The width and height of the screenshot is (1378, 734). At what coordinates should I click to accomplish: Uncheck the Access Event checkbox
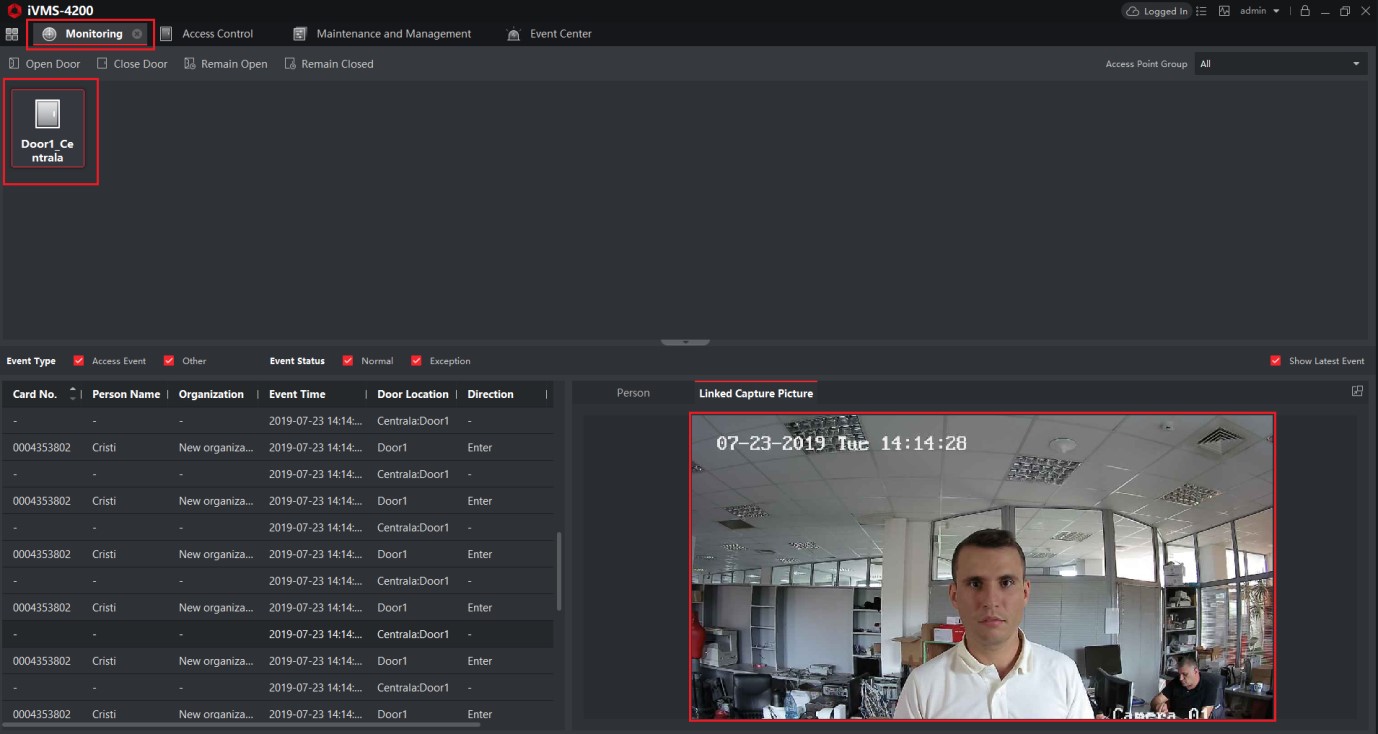pos(79,361)
